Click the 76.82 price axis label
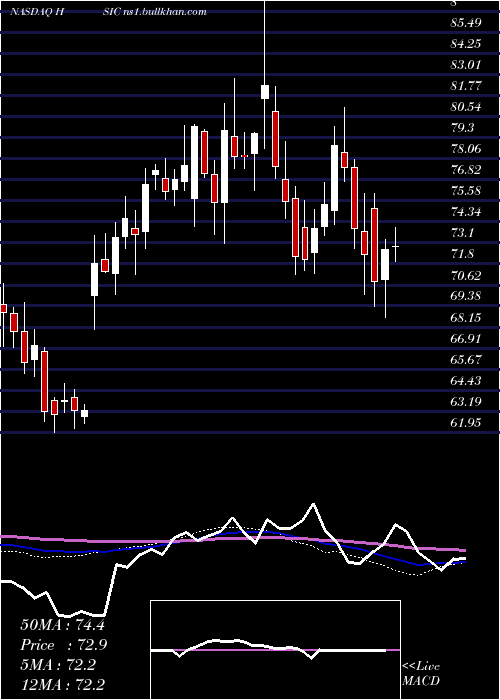The height and width of the screenshot is (700, 500). 466,169
